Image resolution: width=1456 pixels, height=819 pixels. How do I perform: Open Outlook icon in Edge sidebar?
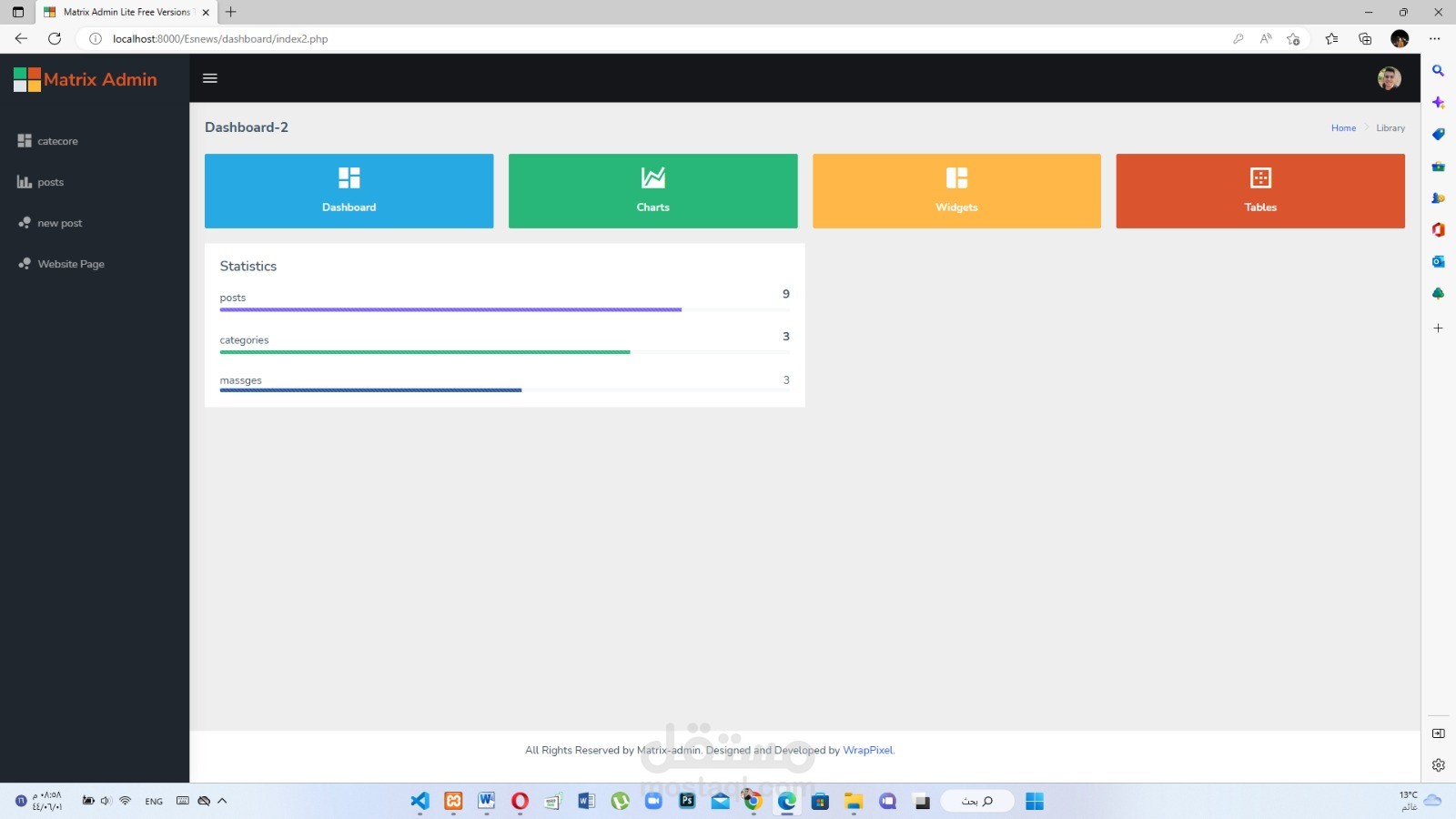coord(1438,262)
